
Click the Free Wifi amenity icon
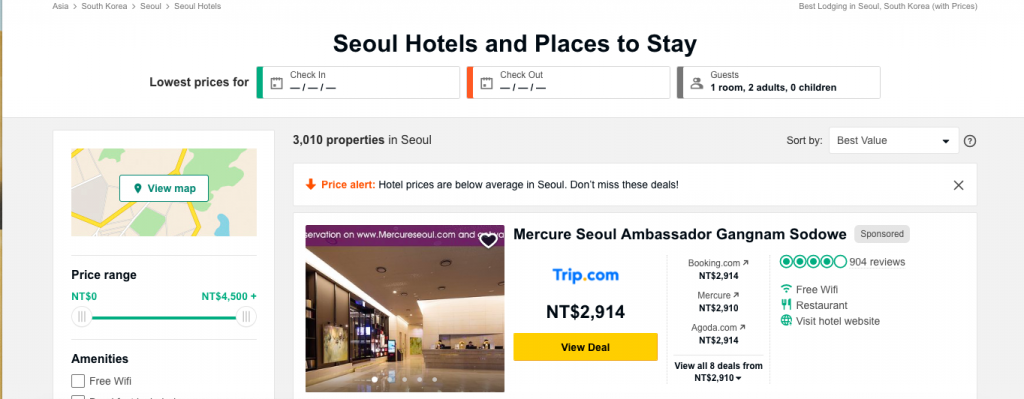click(786, 289)
